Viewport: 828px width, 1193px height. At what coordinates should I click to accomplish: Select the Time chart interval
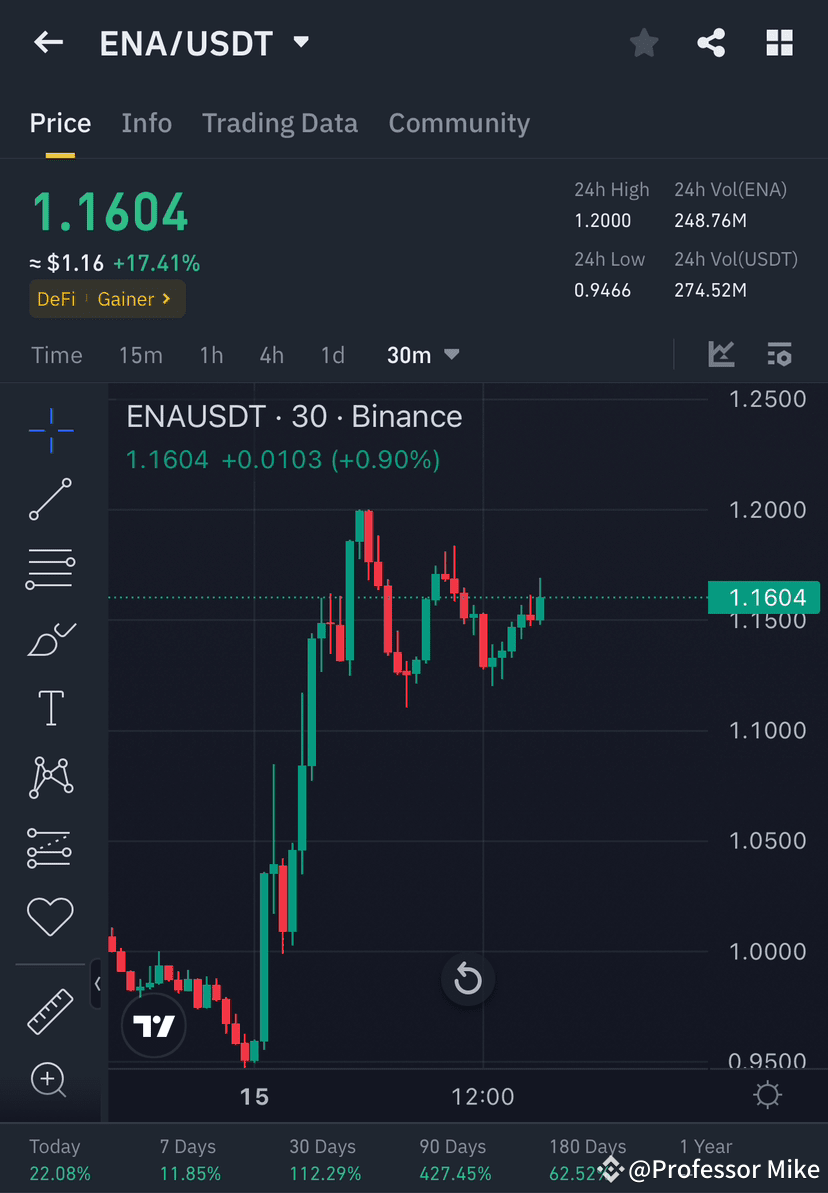pos(56,355)
